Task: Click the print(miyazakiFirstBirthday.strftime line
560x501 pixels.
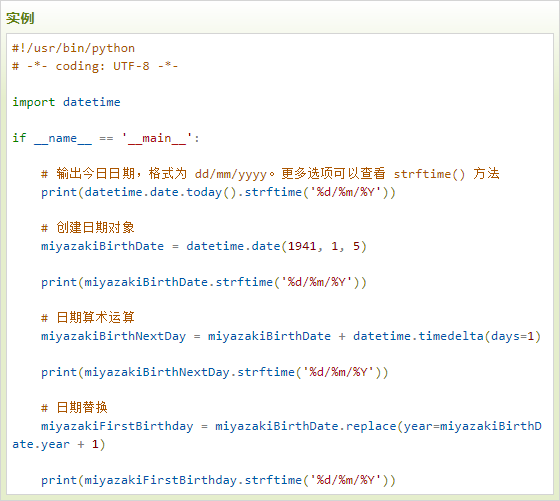Action: (218, 480)
